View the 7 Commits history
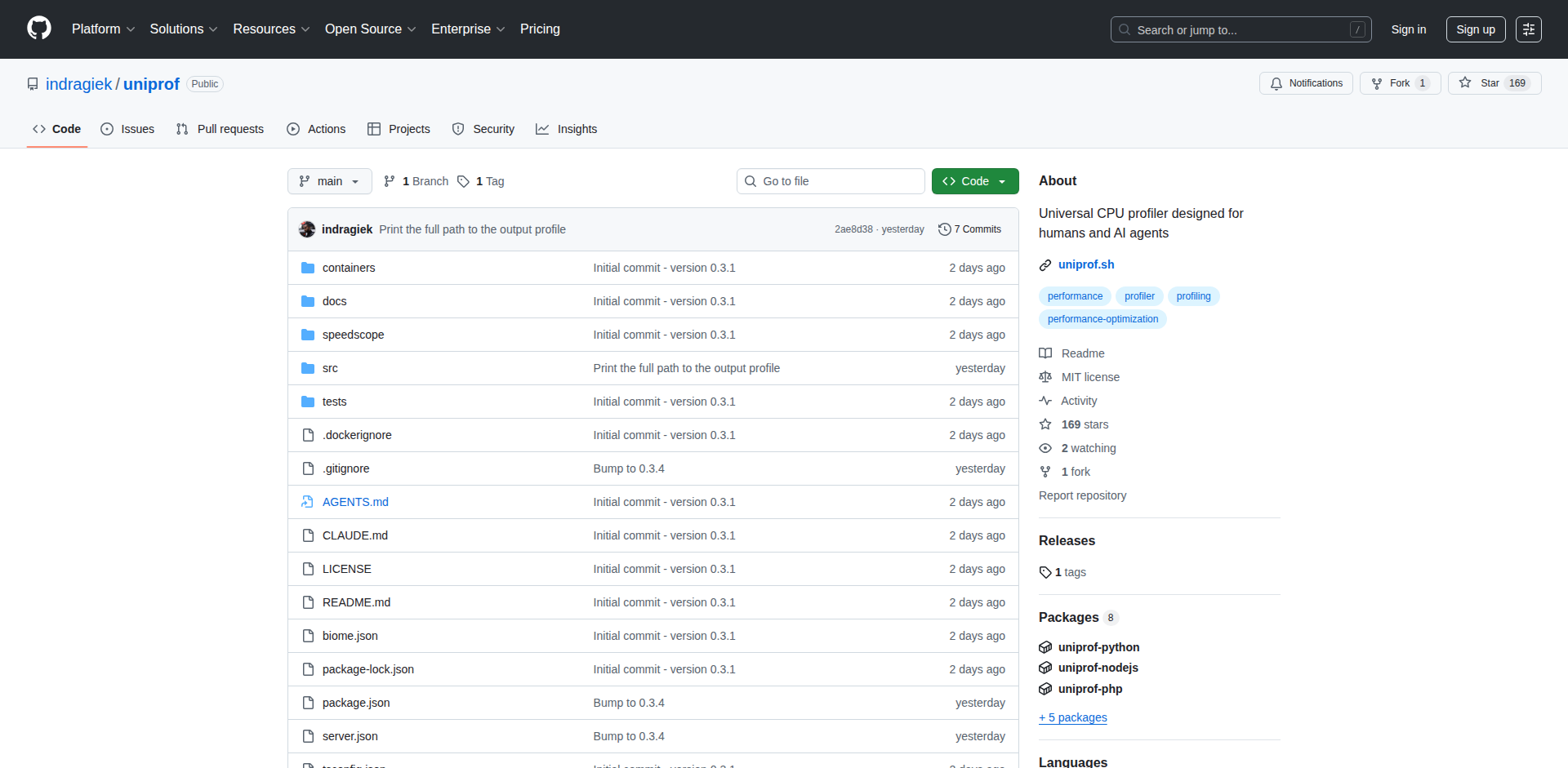 click(969, 229)
